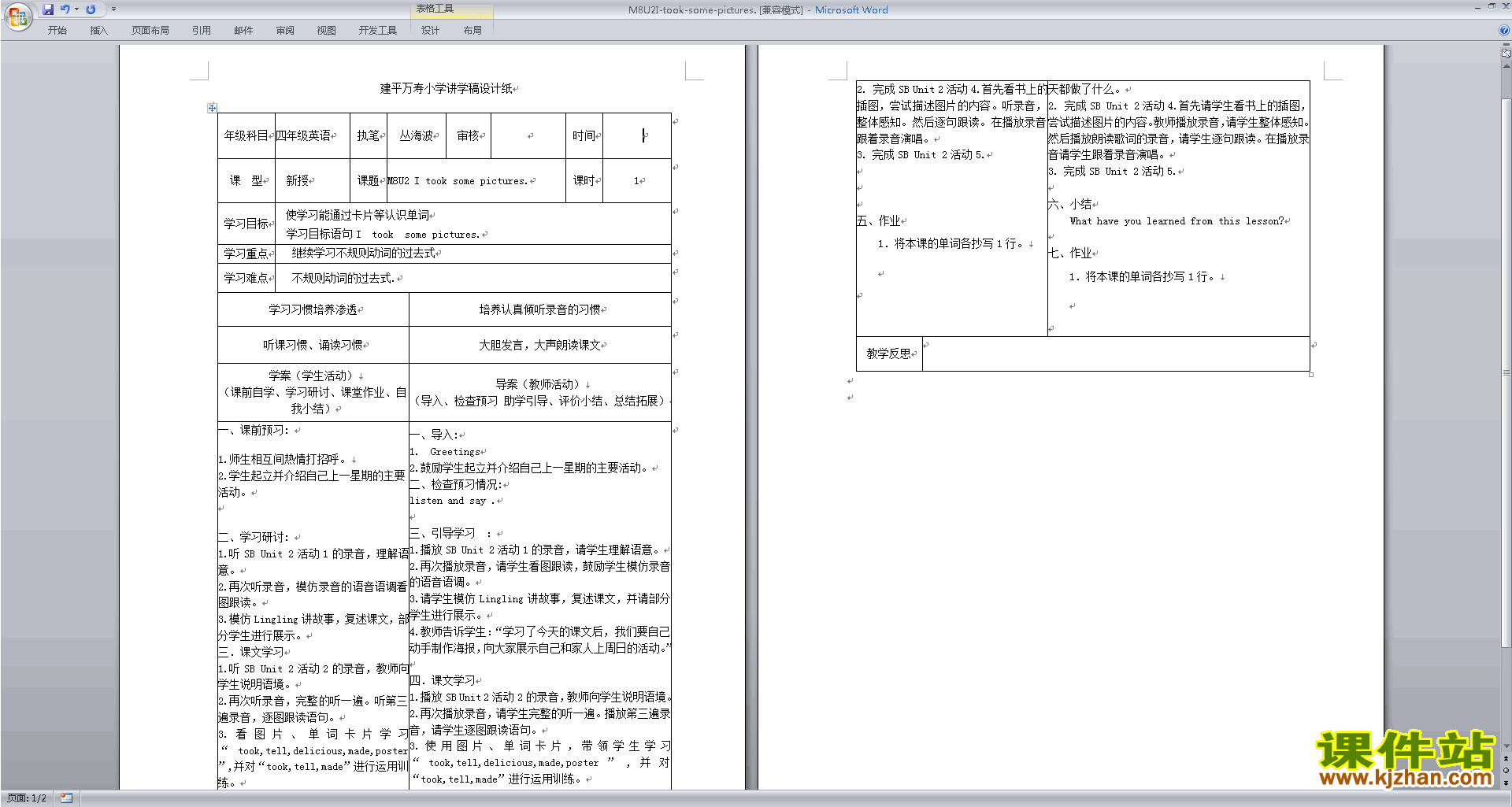Click the 学习目标 row label

246,224
